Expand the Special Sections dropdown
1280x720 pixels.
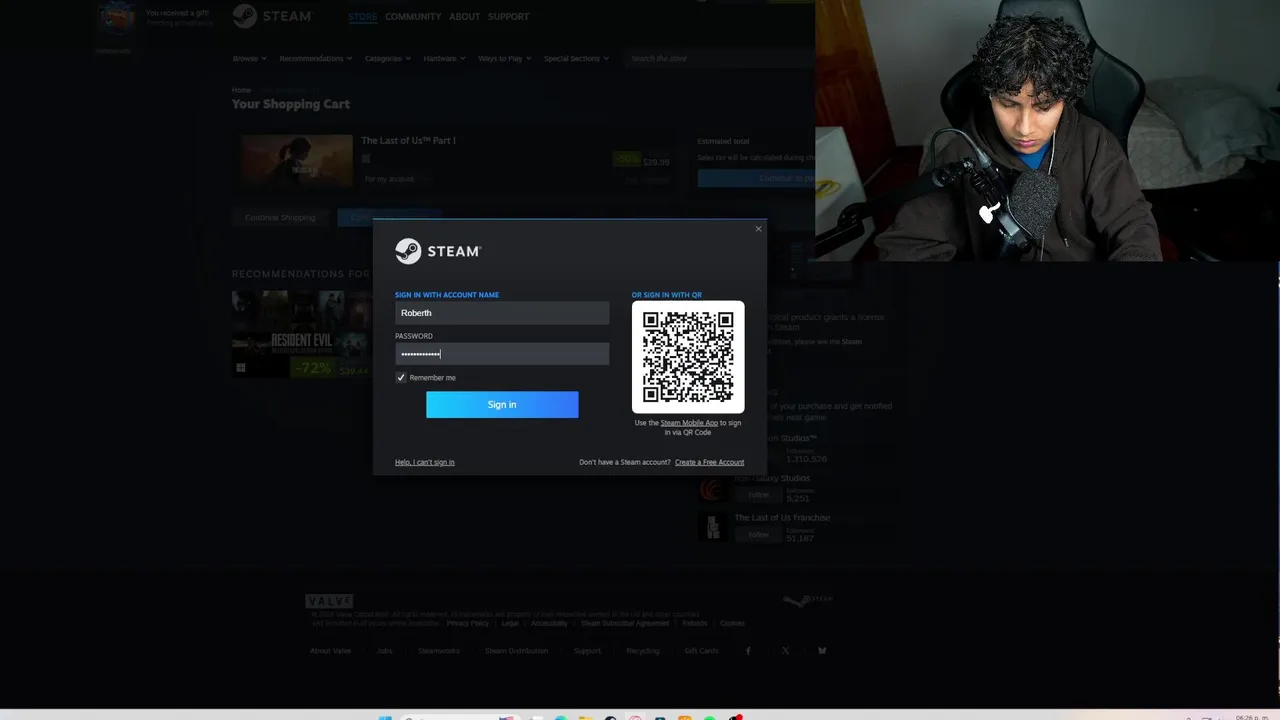pyautogui.click(x=576, y=59)
